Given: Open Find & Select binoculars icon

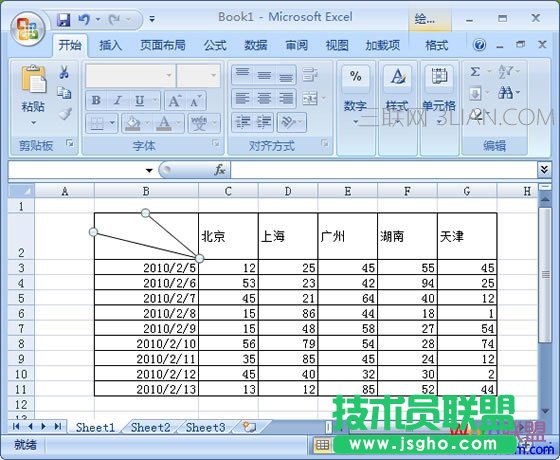Looking at the screenshot, I should (506, 93).
